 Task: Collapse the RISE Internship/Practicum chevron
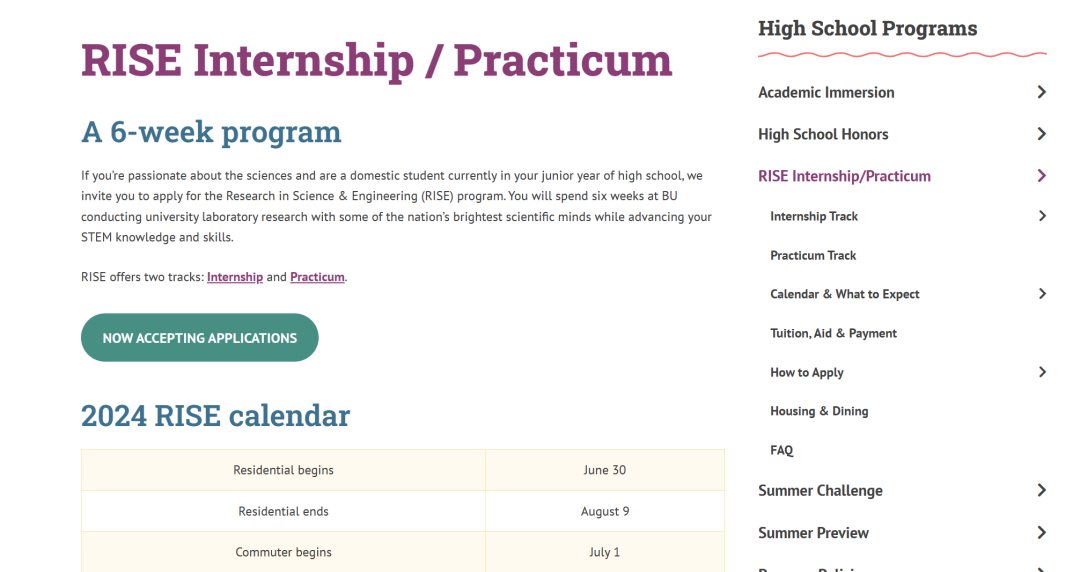(1041, 176)
